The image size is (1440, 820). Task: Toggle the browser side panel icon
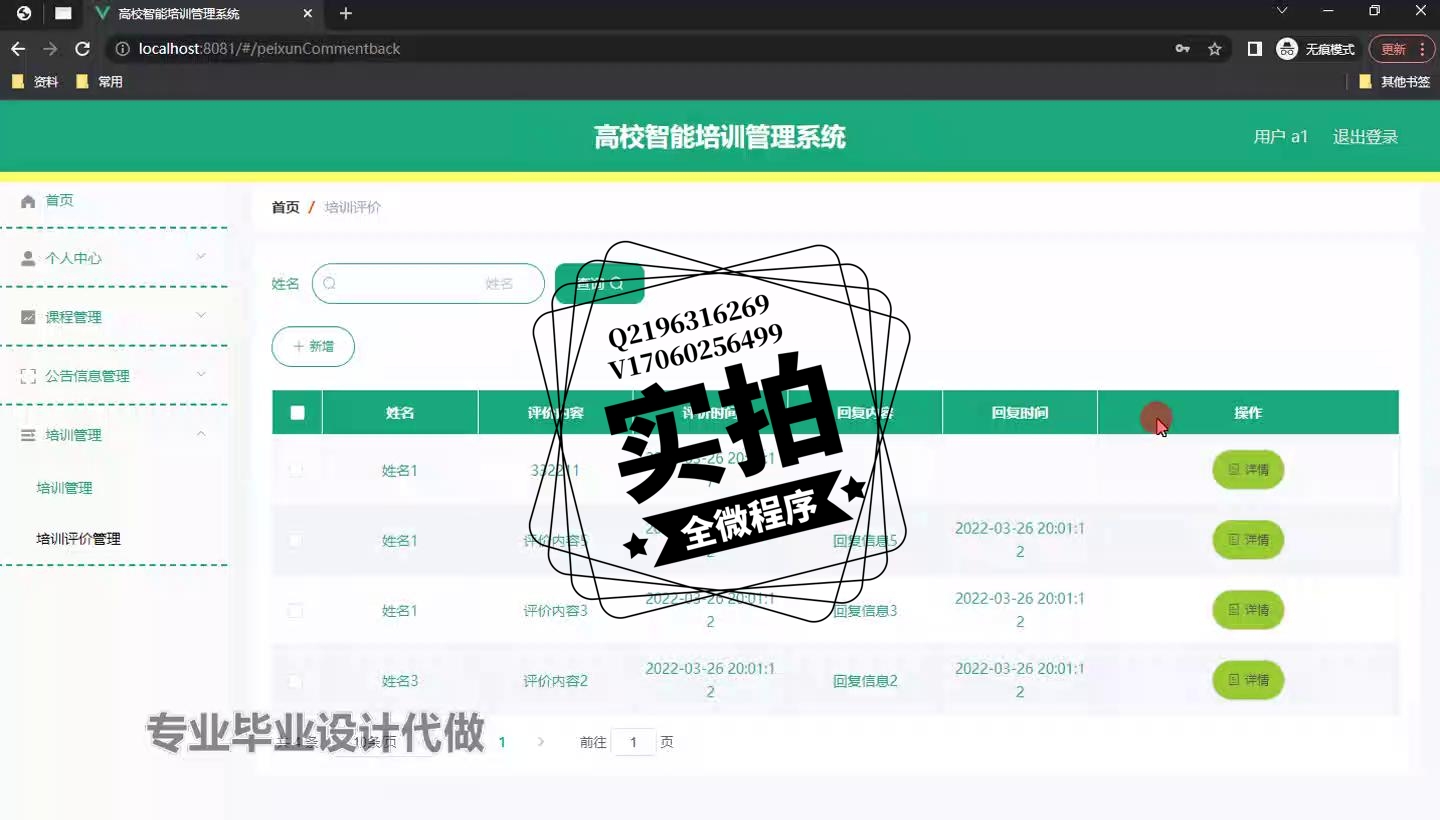click(1255, 49)
